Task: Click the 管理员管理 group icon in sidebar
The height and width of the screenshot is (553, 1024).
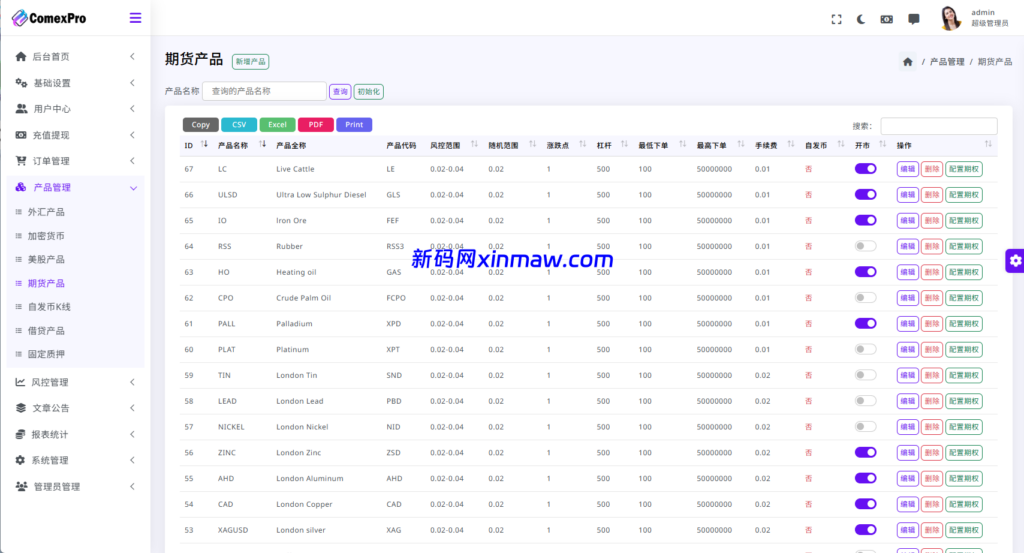Action: click(x=21, y=486)
